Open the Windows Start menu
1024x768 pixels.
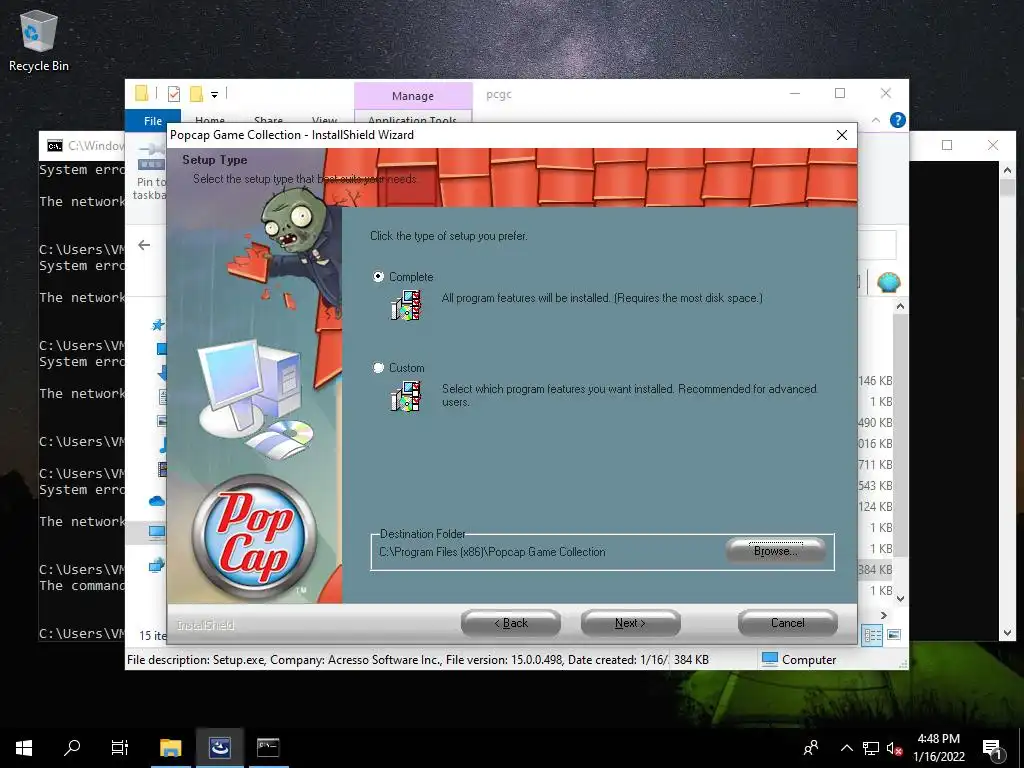point(24,748)
